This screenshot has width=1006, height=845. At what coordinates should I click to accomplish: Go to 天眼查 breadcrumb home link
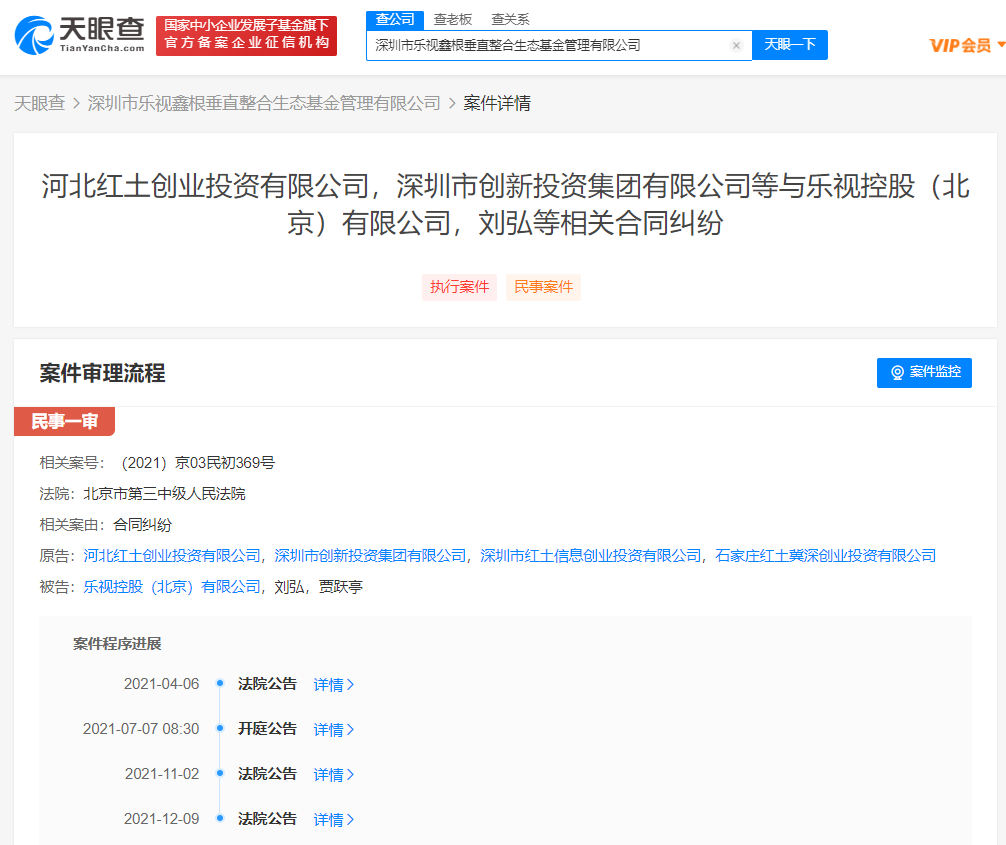pyautogui.click(x=39, y=103)
